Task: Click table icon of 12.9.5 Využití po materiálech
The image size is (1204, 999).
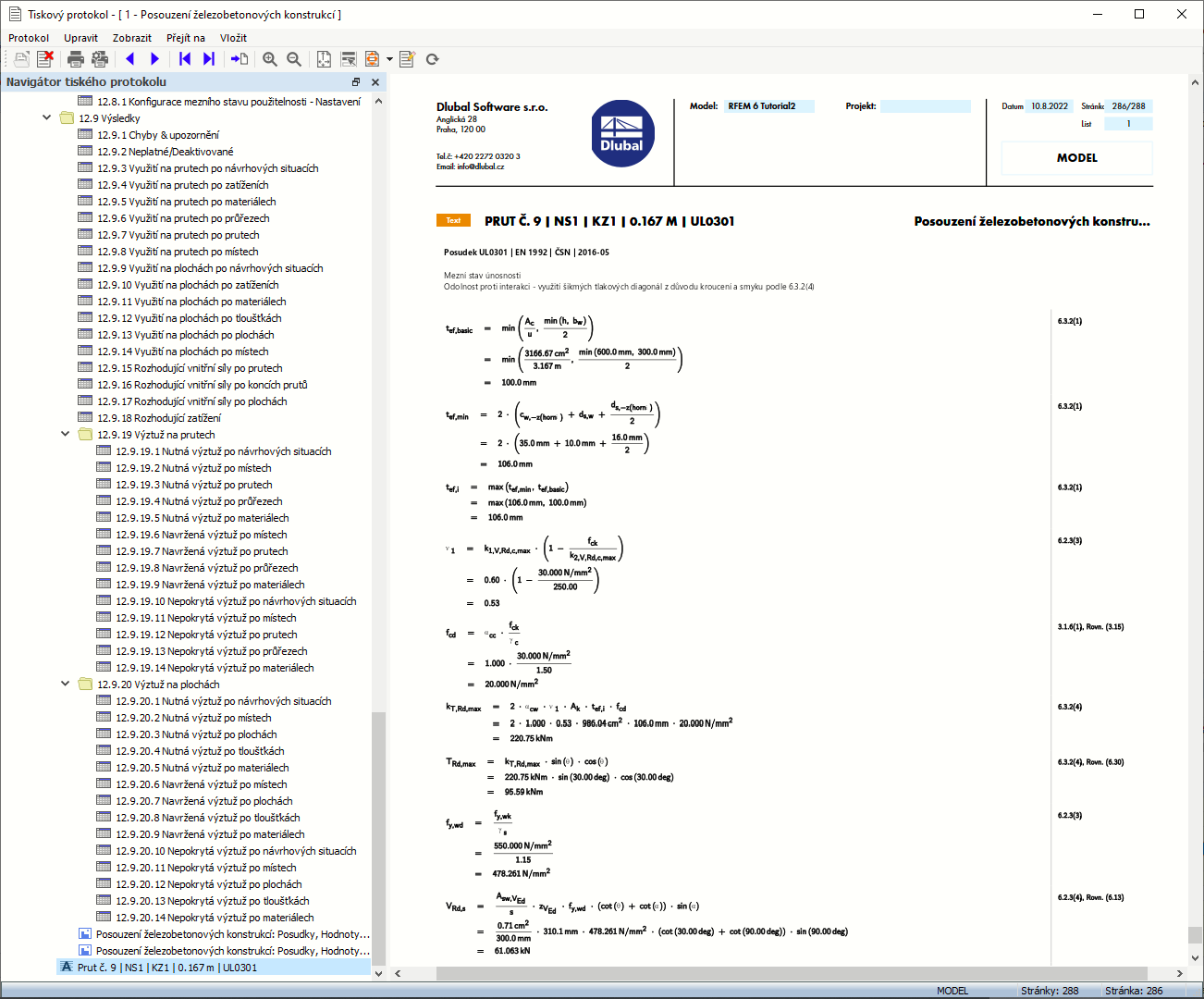Action: point(86,201)
